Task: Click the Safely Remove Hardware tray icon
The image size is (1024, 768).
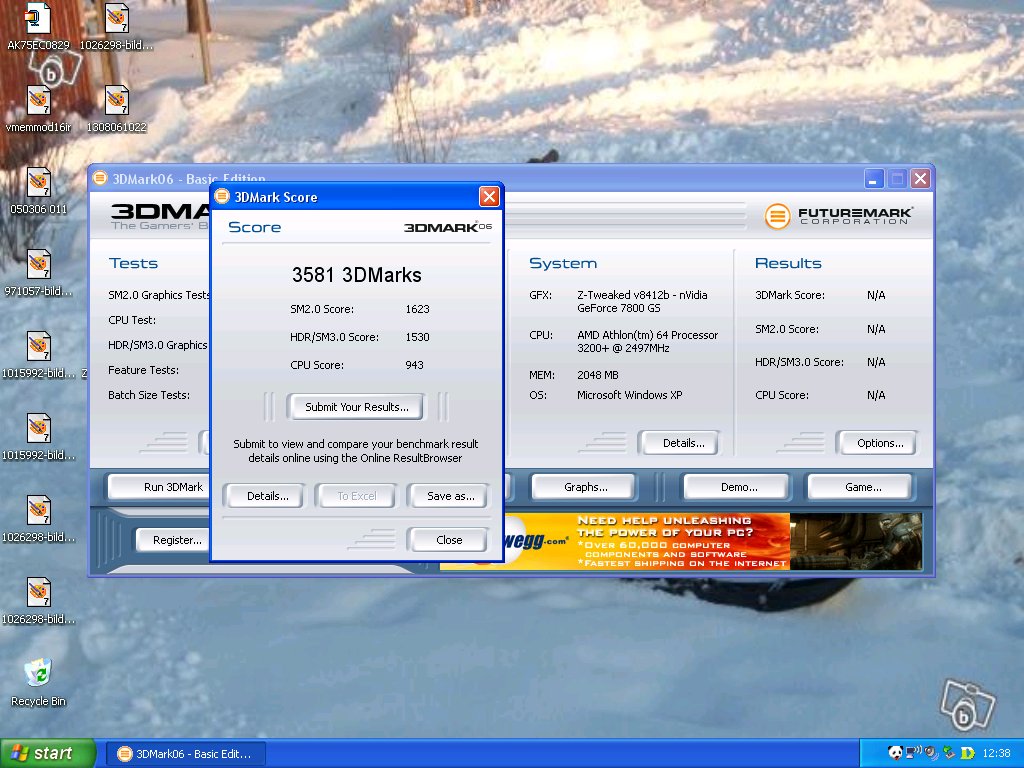Action: click(949, 753)
